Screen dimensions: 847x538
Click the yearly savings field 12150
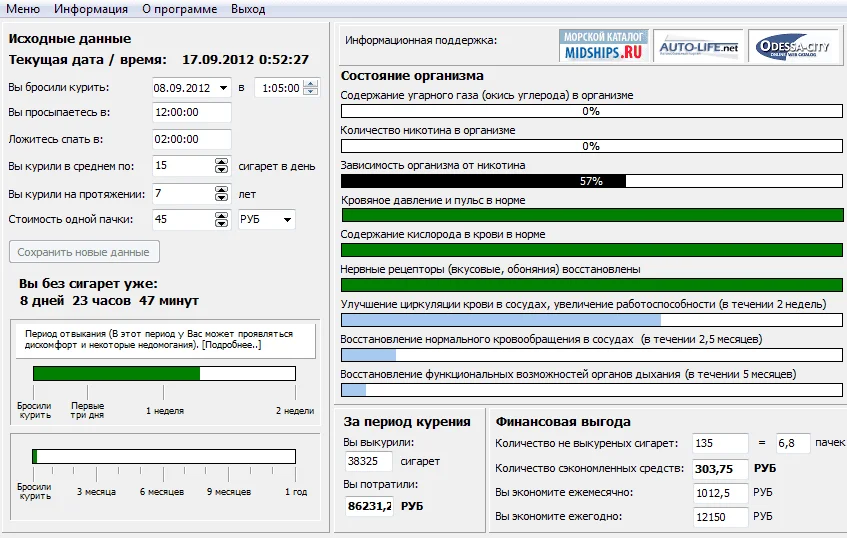[x=721, y=517]
